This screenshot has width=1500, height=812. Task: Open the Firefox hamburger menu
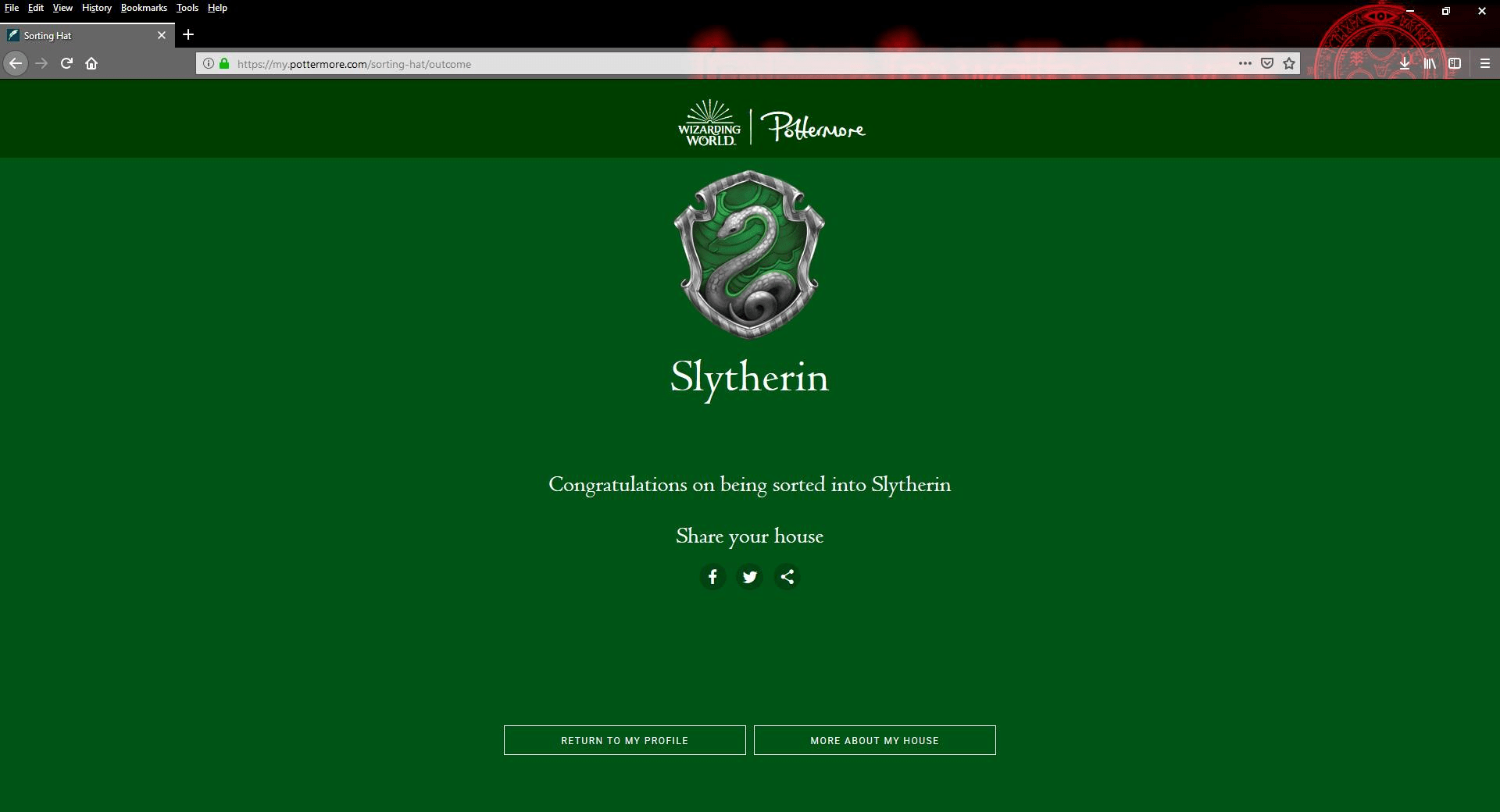(1485, 64)
